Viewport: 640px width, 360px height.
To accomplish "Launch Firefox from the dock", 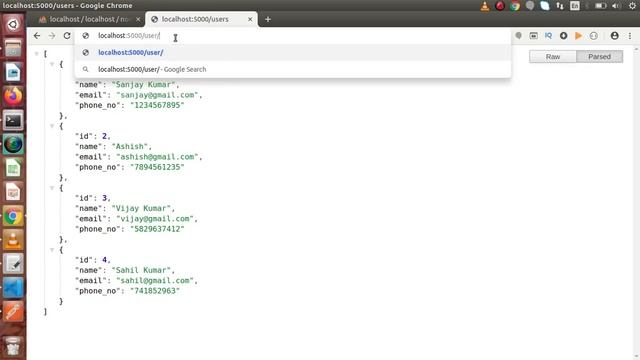I will click(x=13, y=96).
